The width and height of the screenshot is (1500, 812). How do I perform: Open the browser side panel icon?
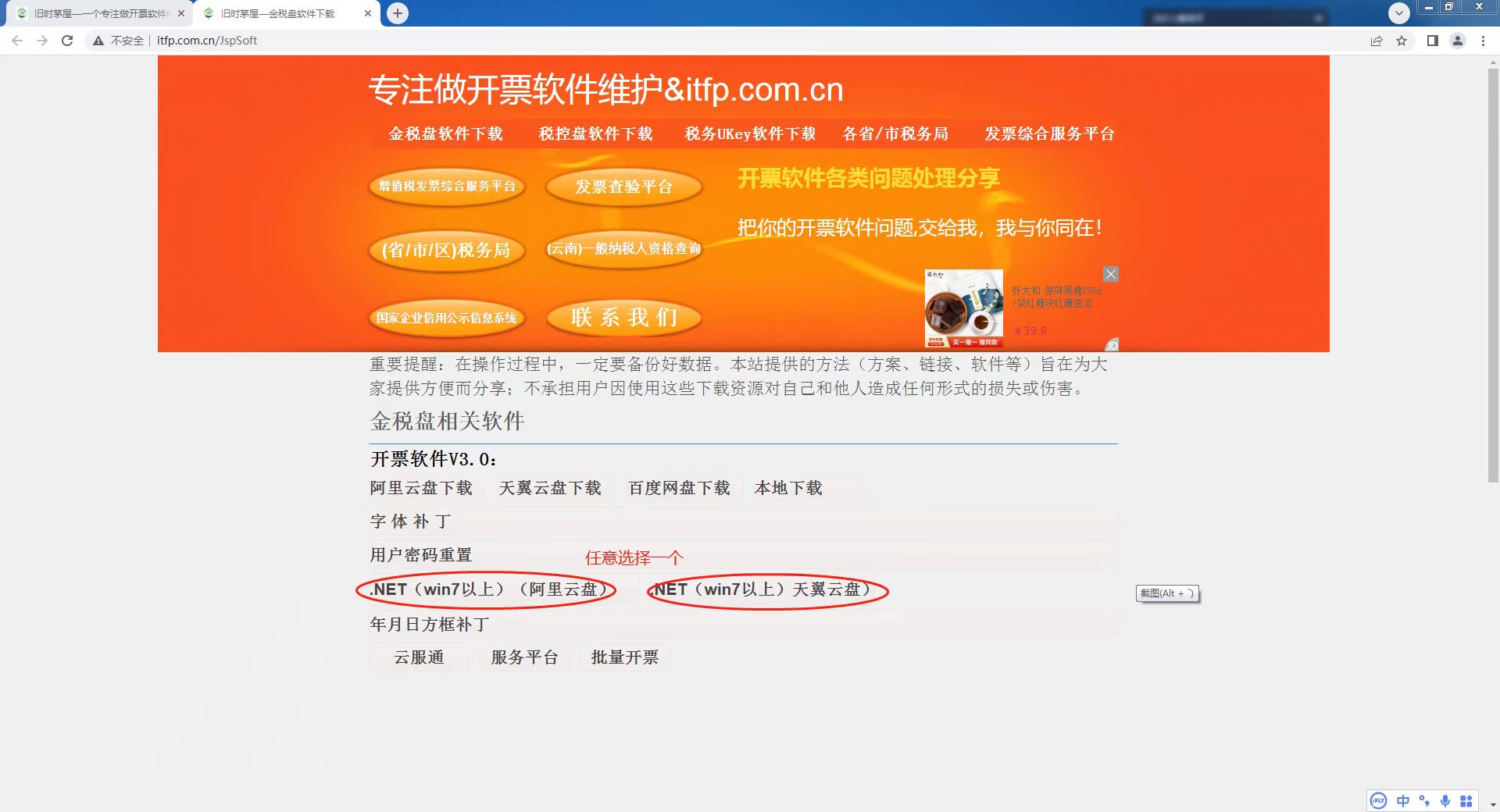(x=1433, y=41)
